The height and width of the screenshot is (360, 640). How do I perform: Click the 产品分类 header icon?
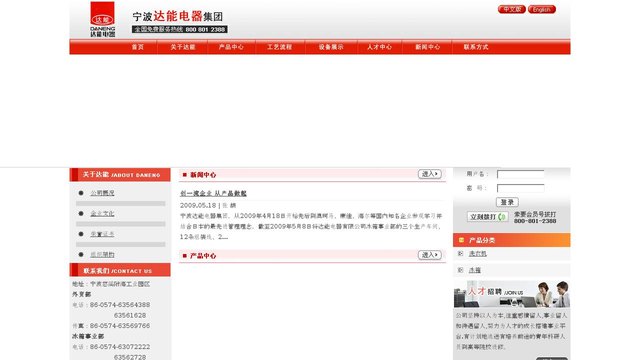point(461,240)
